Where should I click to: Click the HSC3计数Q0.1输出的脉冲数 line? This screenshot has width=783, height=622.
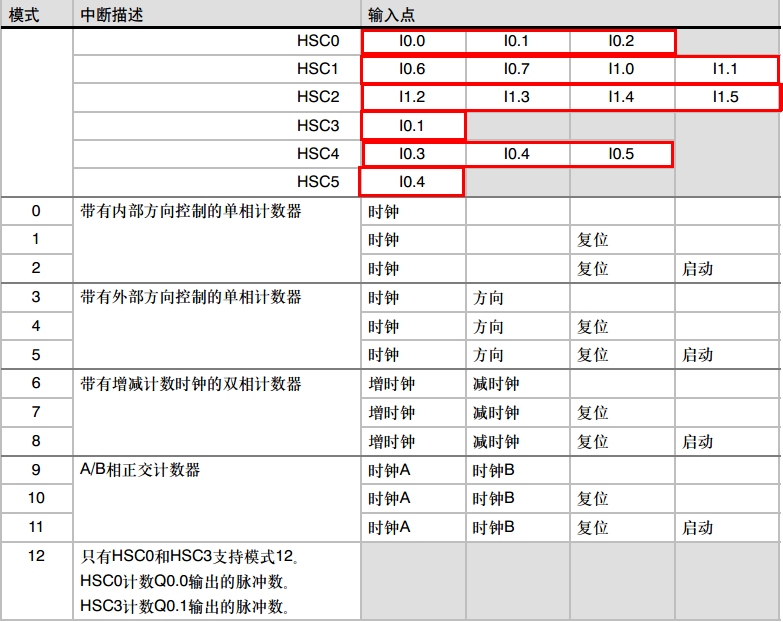185,606
